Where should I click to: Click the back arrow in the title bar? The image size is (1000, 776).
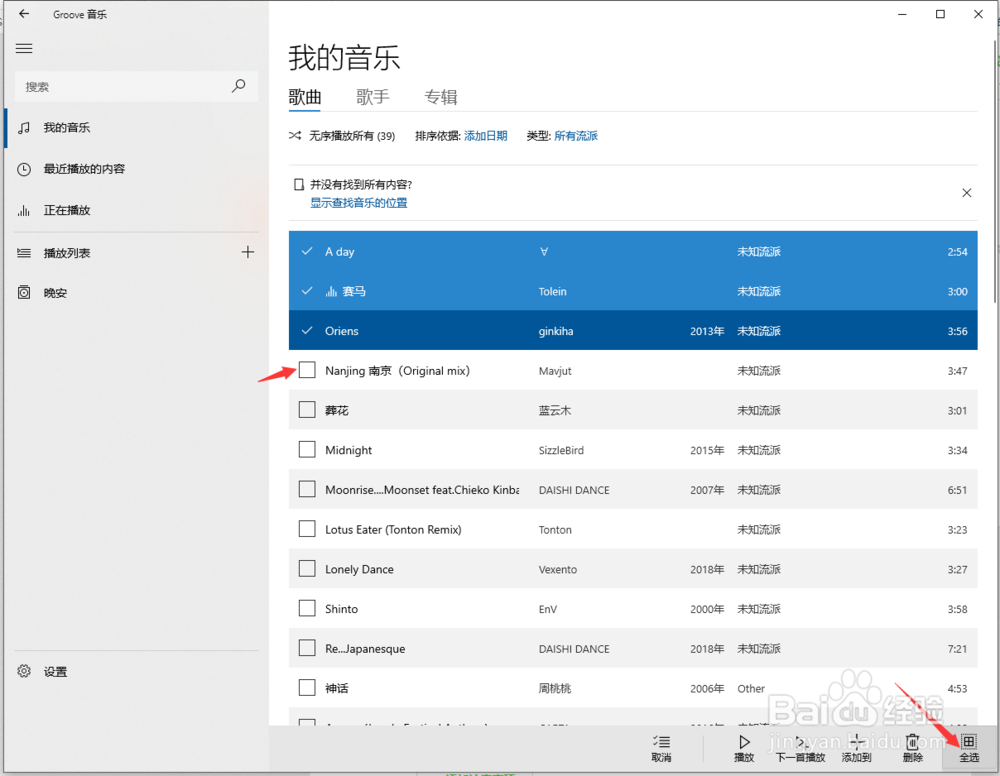tap(24, 13)
